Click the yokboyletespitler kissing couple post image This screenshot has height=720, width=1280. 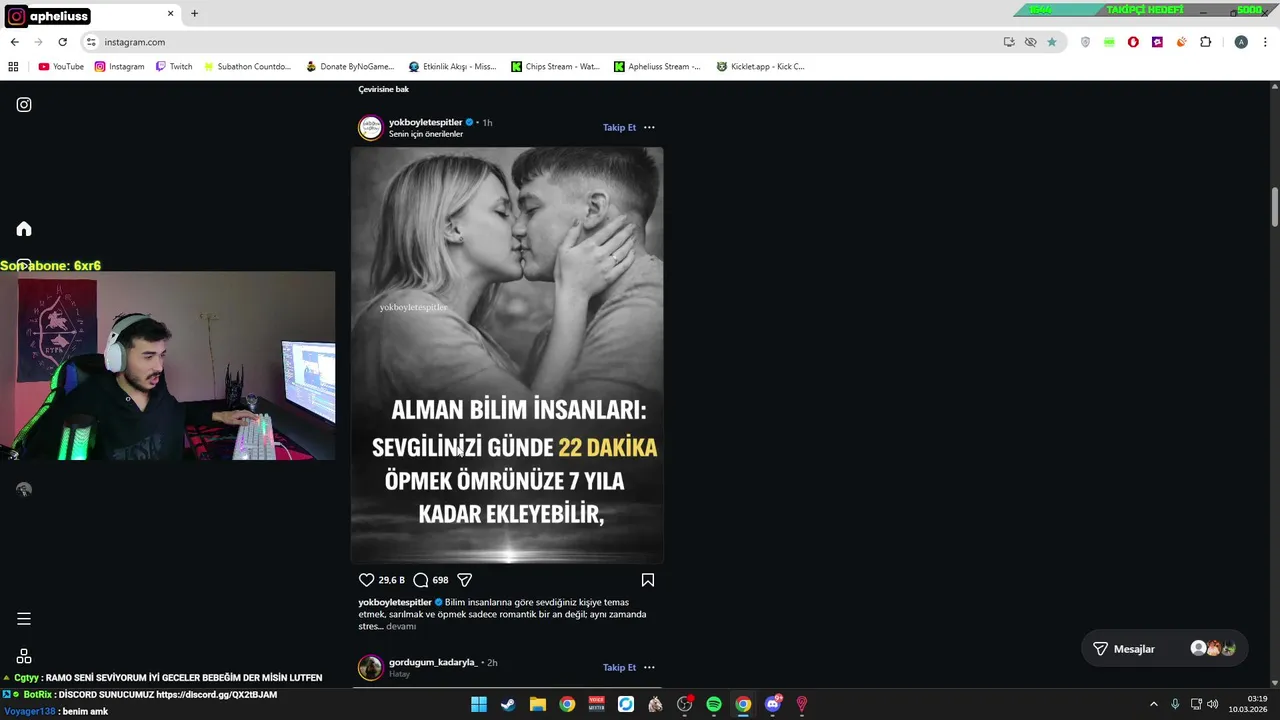pyautogui.click(x=507, y=355)
